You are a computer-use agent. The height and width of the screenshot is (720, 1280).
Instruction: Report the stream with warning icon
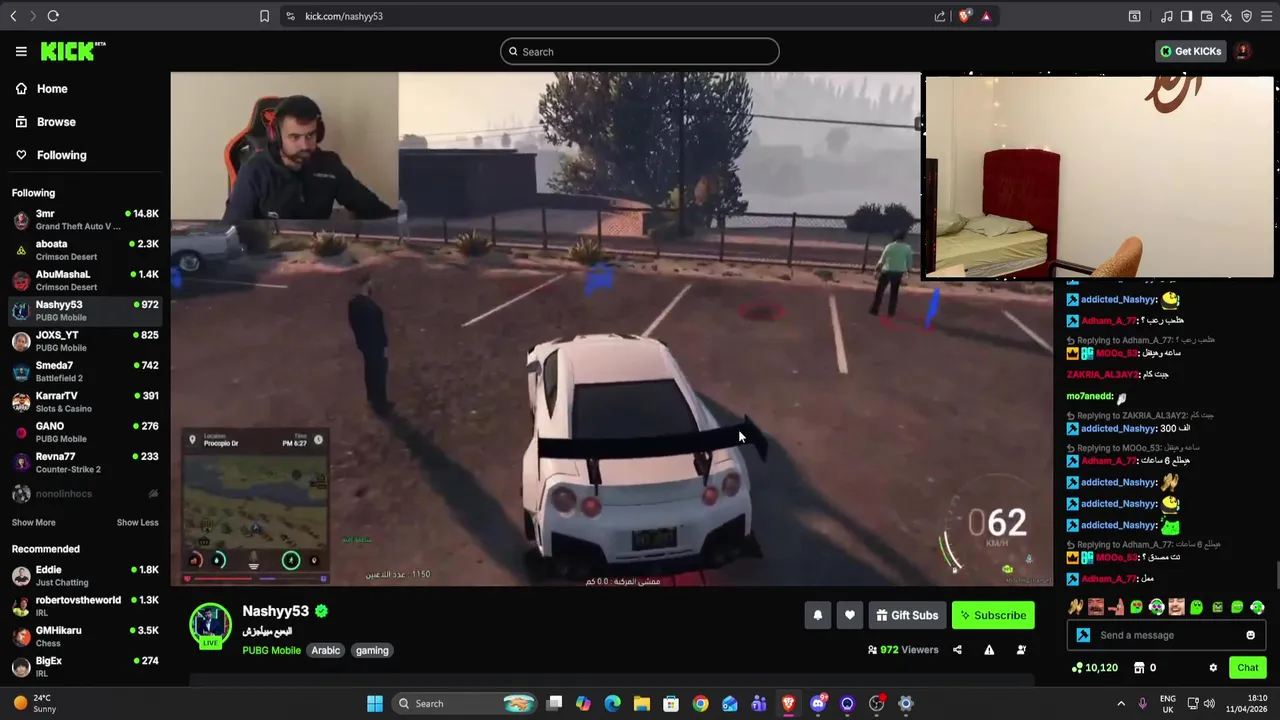989,650
